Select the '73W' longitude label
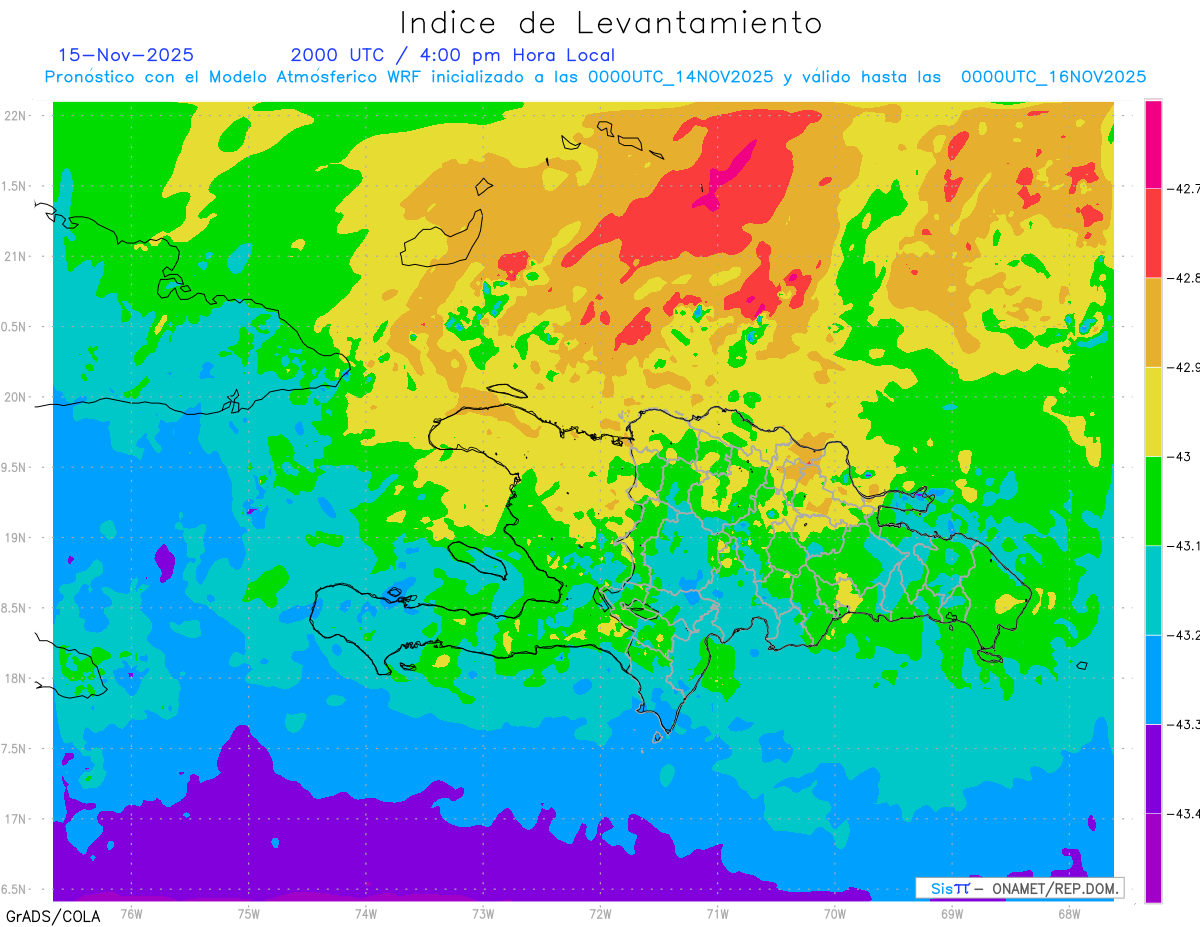This screenshot has width=1200, height=927. click(x=483, y=913)
